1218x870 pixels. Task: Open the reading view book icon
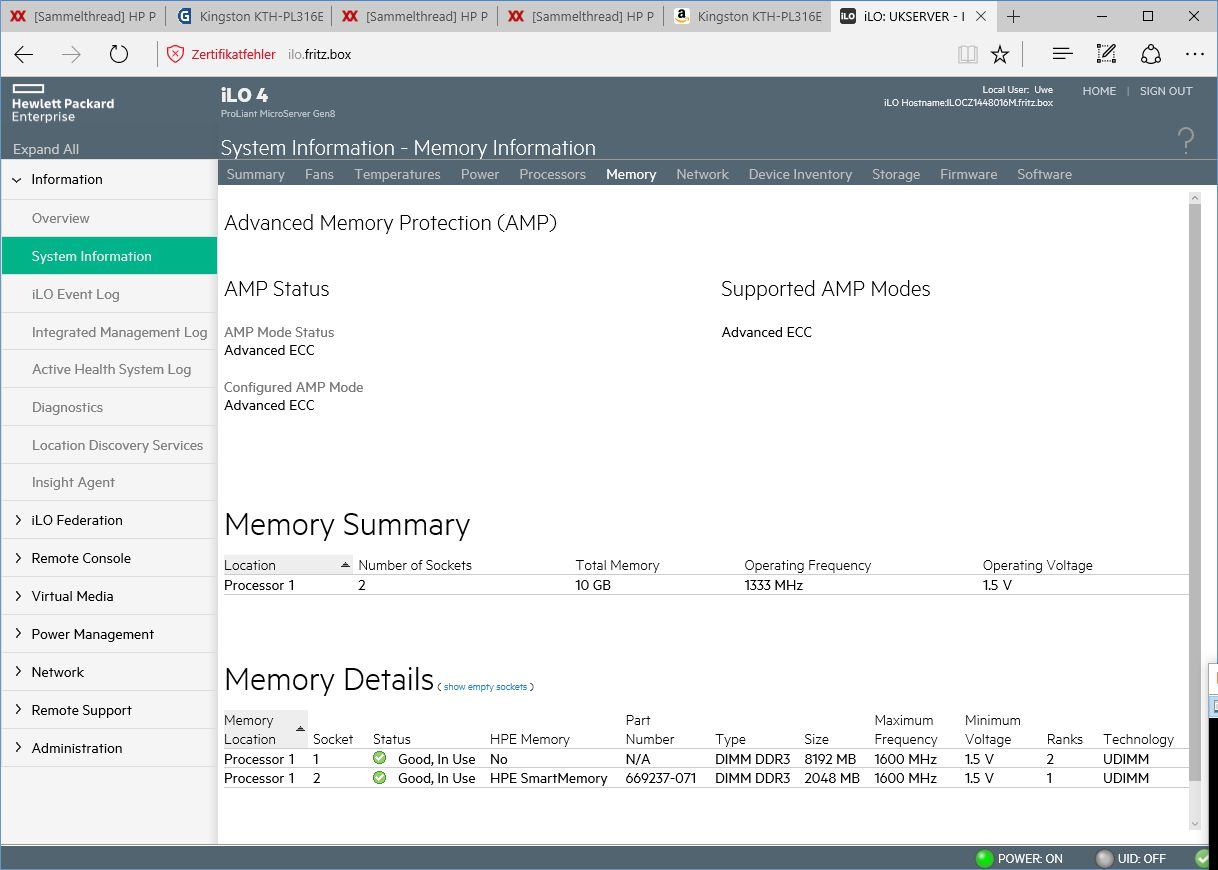click(967, 54)
